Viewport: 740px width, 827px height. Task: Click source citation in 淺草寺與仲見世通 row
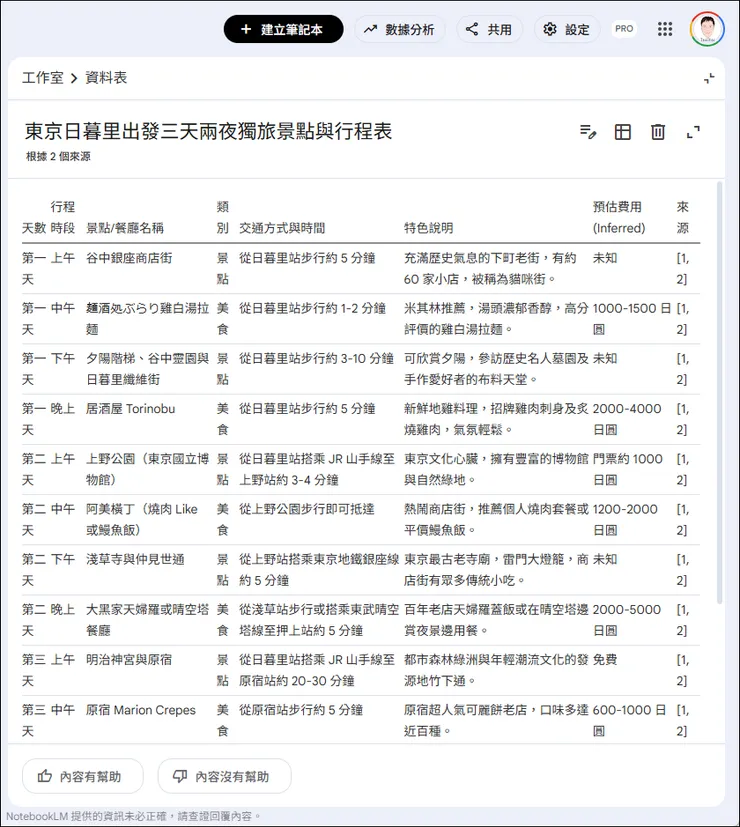click(x=683, y=570)
